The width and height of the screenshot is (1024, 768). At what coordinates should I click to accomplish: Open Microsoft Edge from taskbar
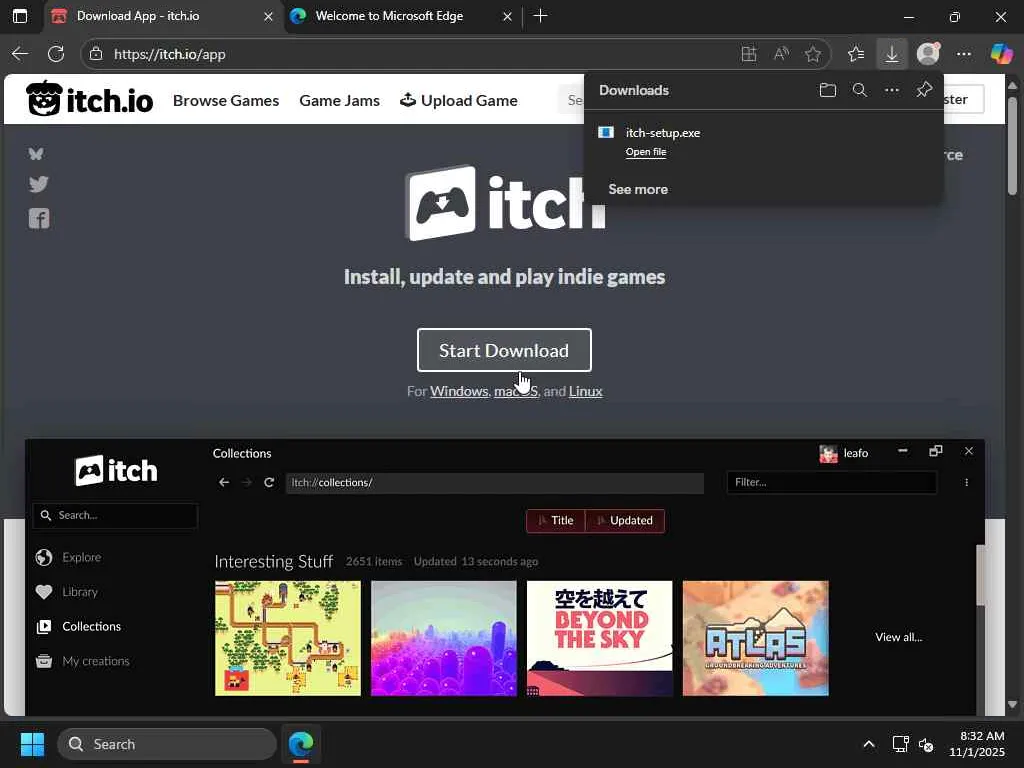301,744
